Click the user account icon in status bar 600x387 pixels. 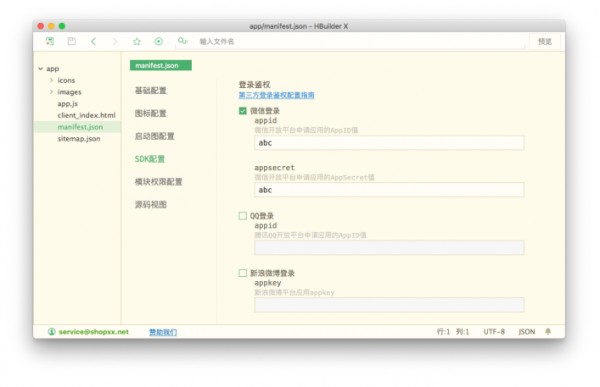(51, 331)
